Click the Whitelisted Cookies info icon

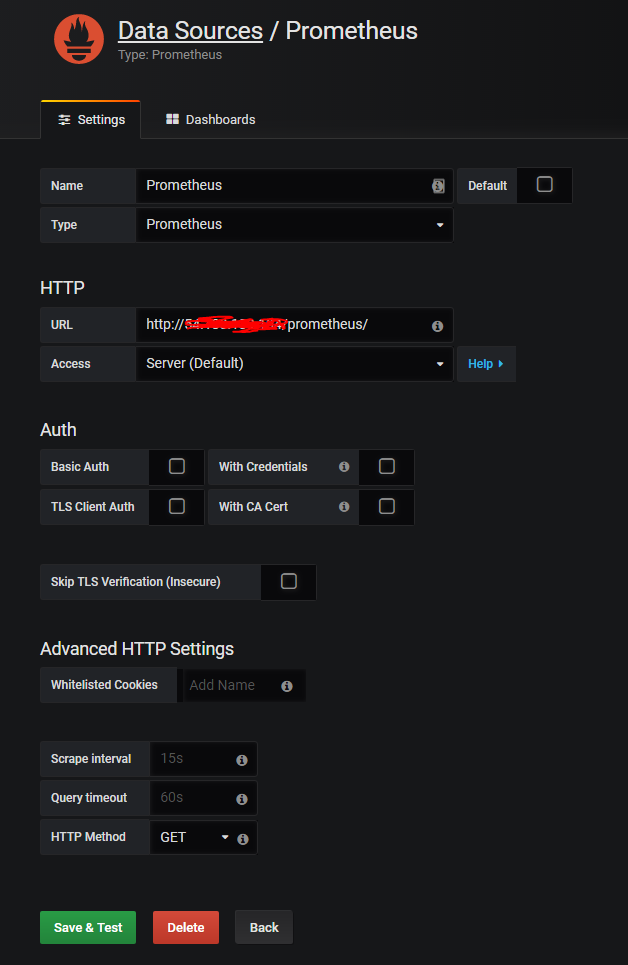tap(287, 686)
